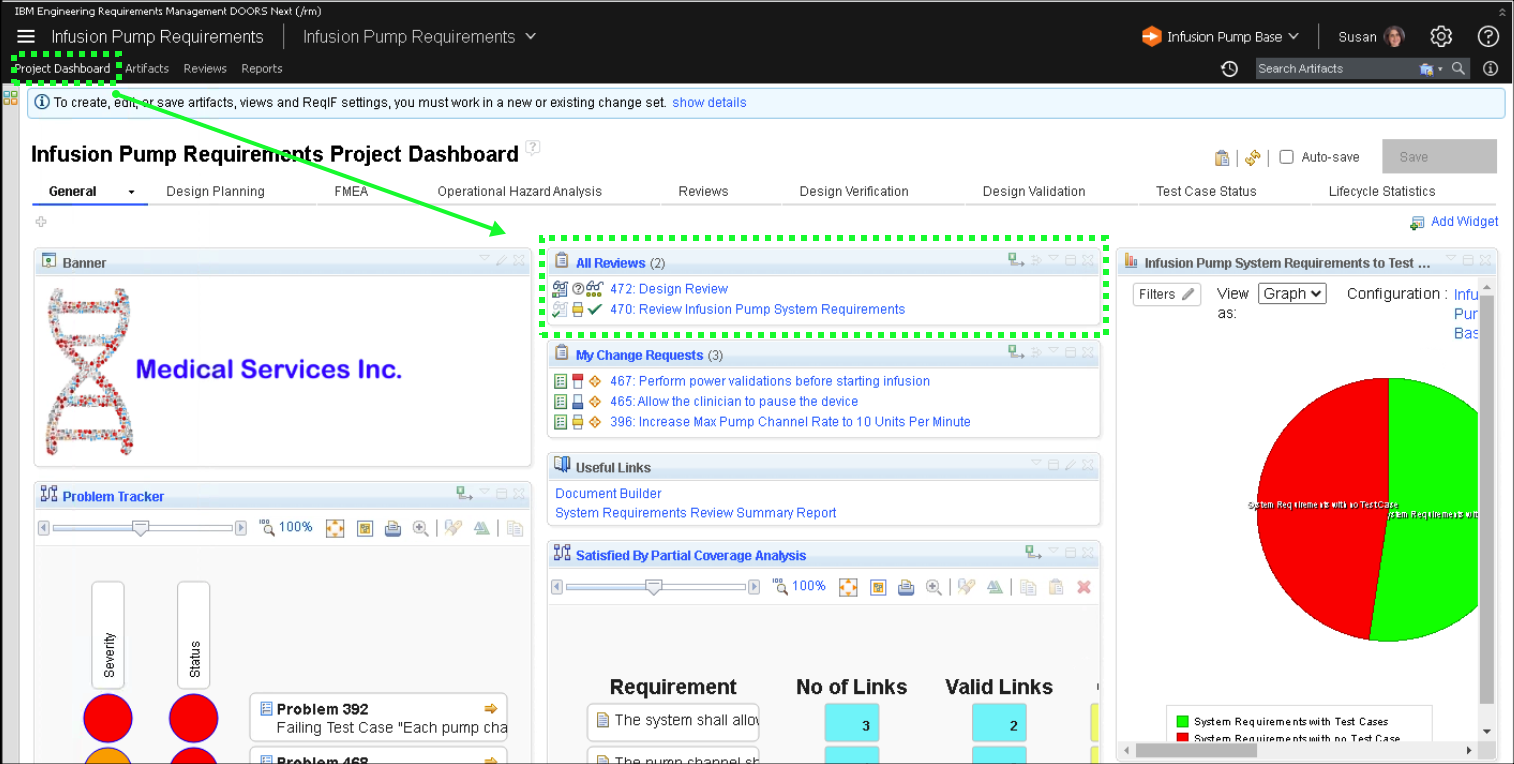Click the red X delete icon in Satisfied By toolbar
The height and width of the screenshot is (764, 1514).
pos(1083,587)
